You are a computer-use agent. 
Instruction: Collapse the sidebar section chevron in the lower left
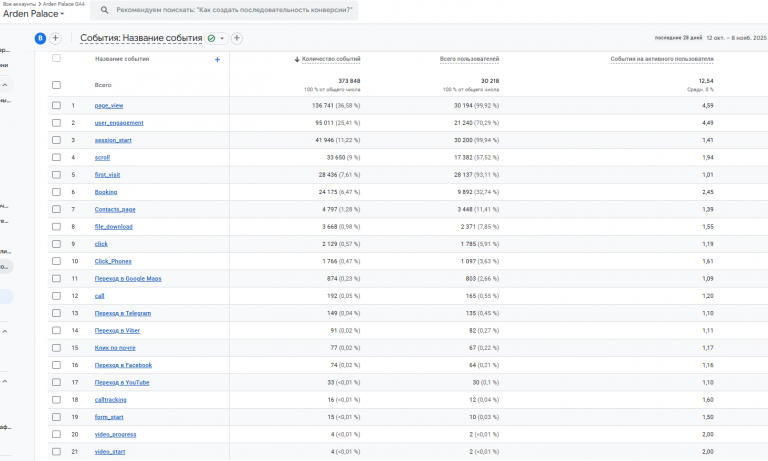(5, 381)
